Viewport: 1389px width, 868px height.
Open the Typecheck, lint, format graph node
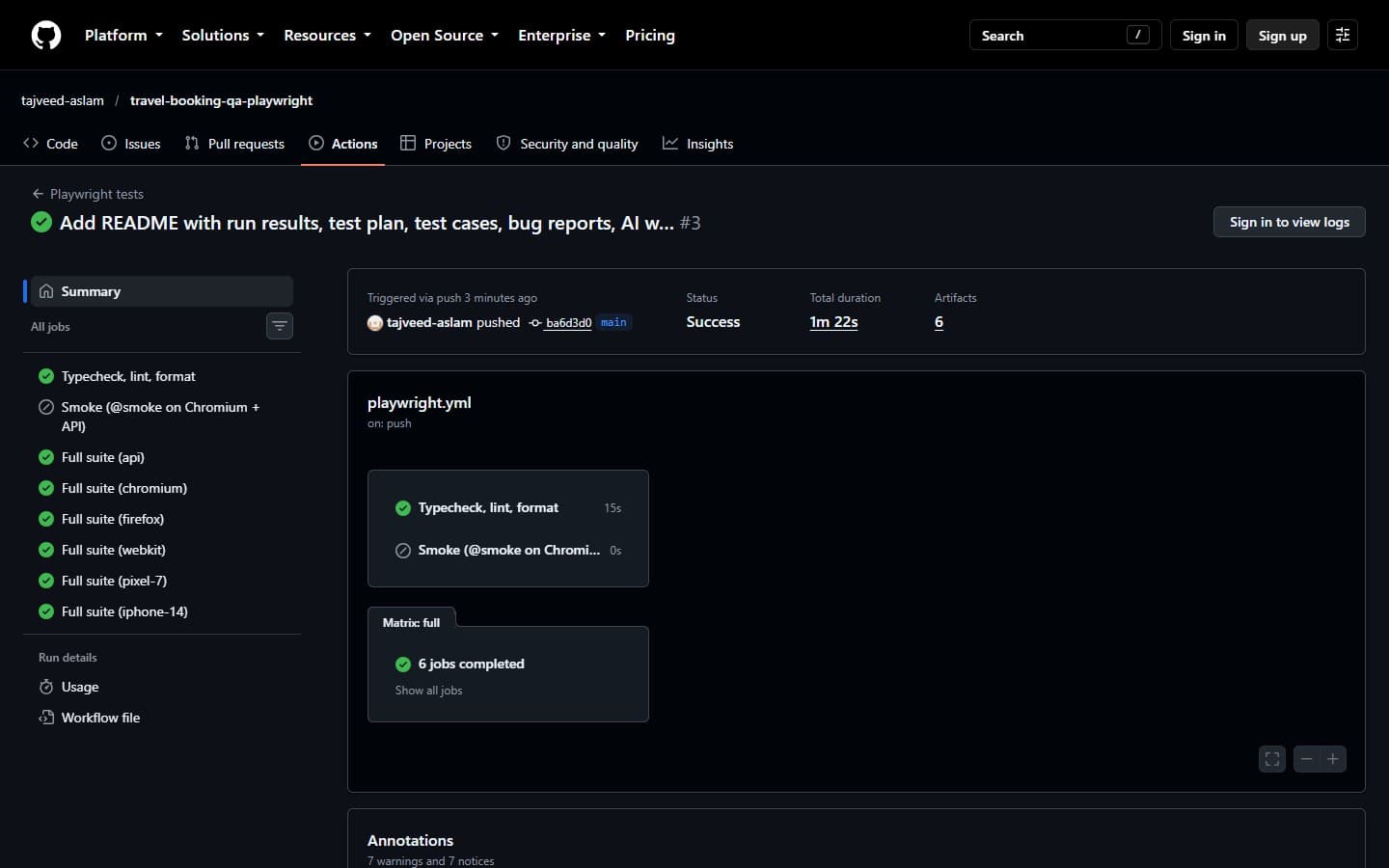pos(508,507)
